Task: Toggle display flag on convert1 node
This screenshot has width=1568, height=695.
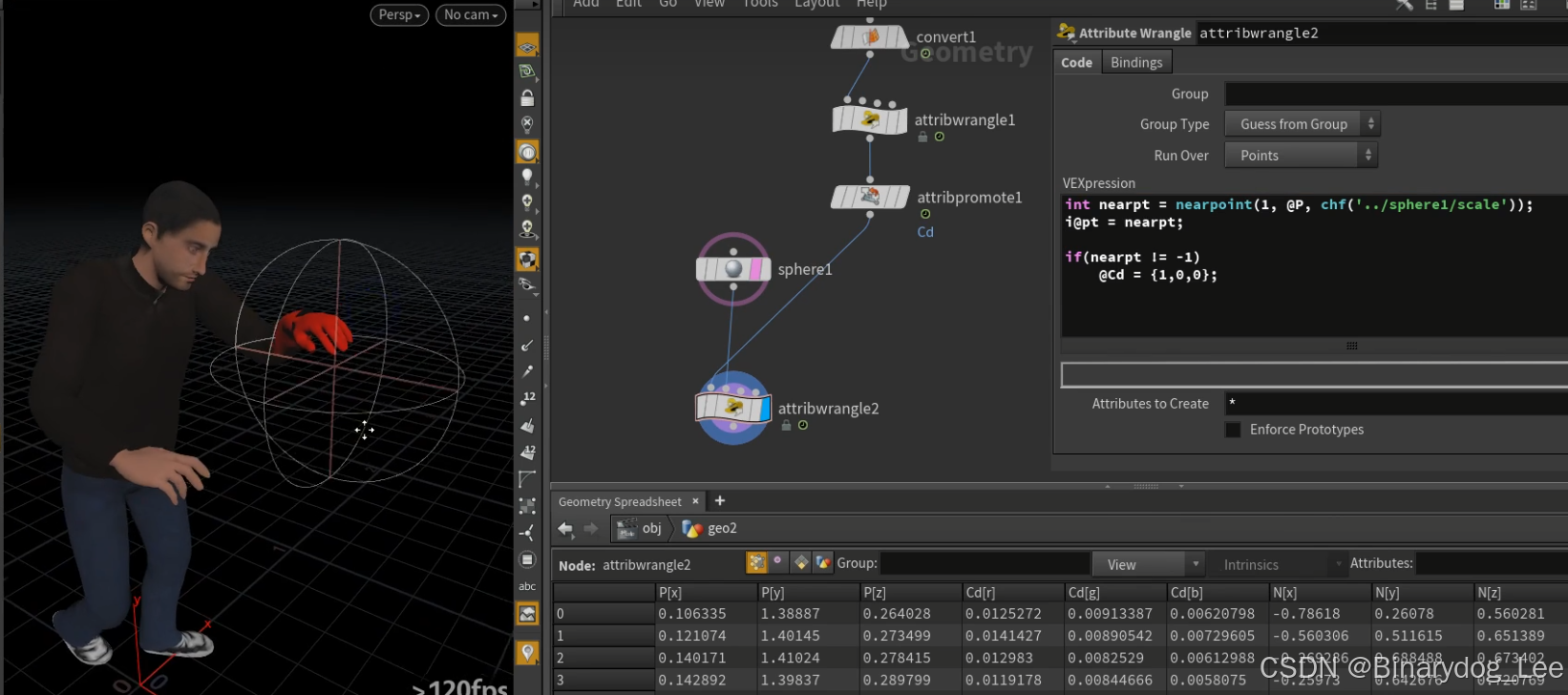Action: [x=901, y=37]
